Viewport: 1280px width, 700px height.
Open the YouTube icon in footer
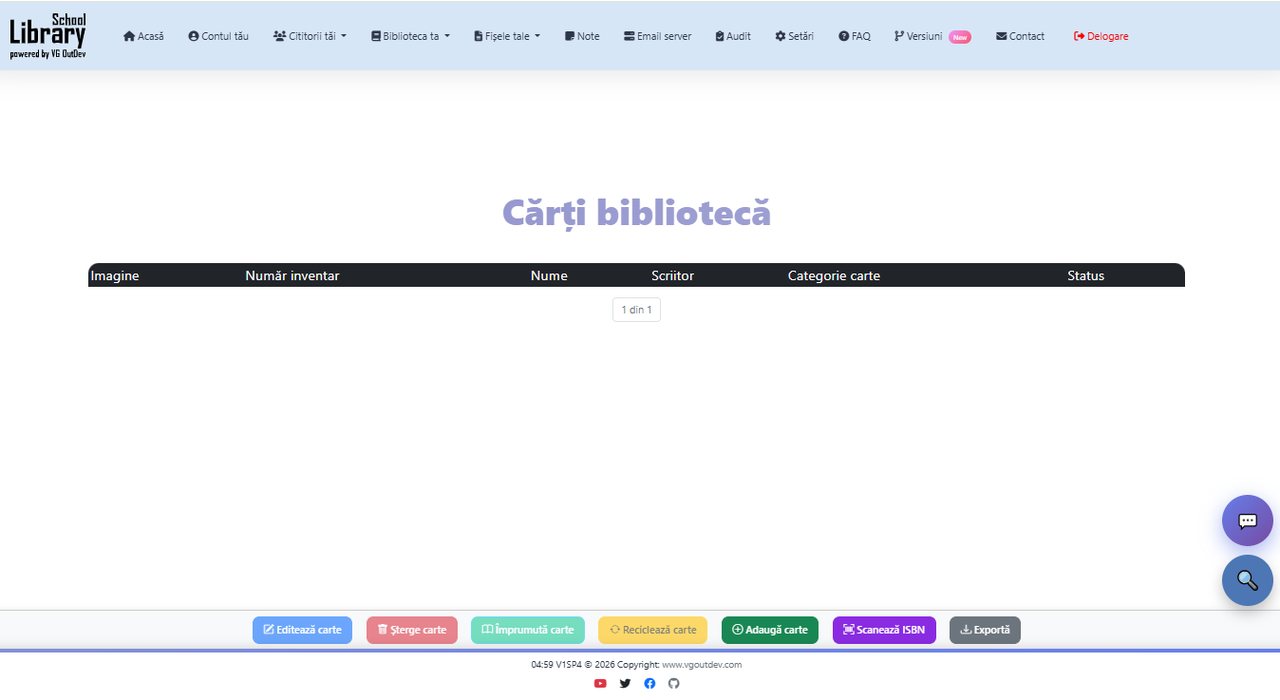pyautogui.click(x=600, y=684)
